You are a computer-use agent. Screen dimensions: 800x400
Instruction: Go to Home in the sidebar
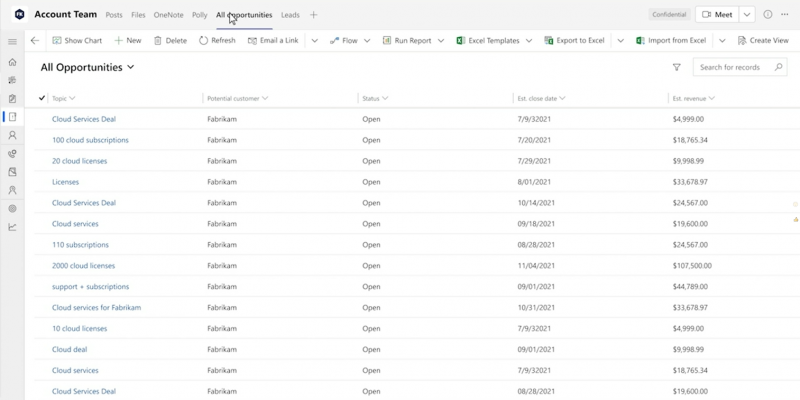coord(12,62)
